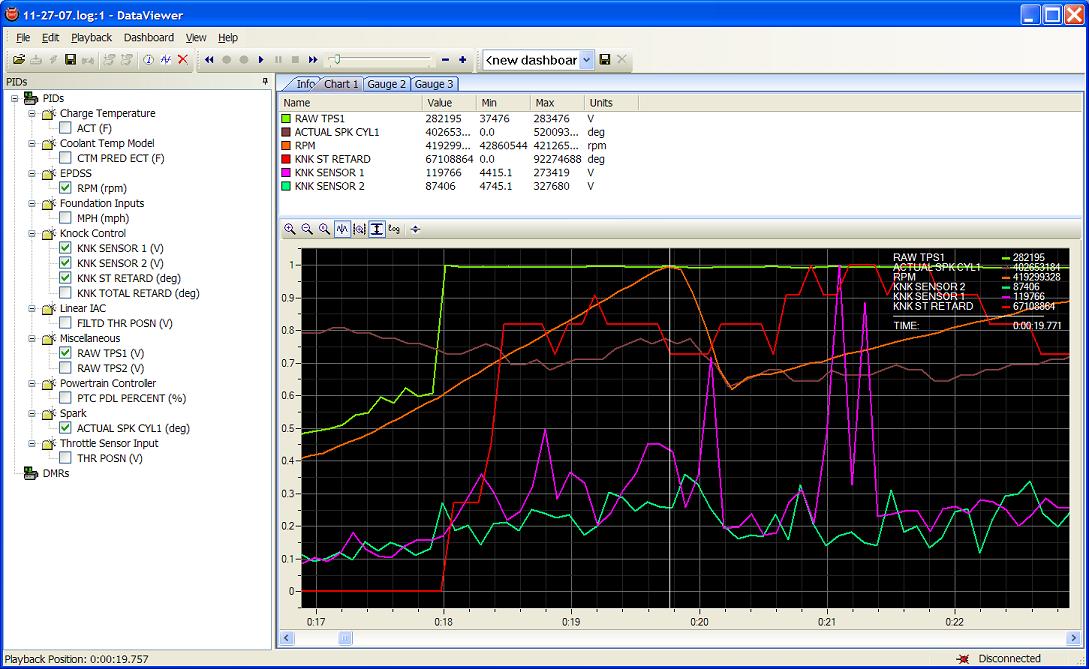
Task: Collapse the Charge Temperature tree node
Action: [x=32, y=113]
